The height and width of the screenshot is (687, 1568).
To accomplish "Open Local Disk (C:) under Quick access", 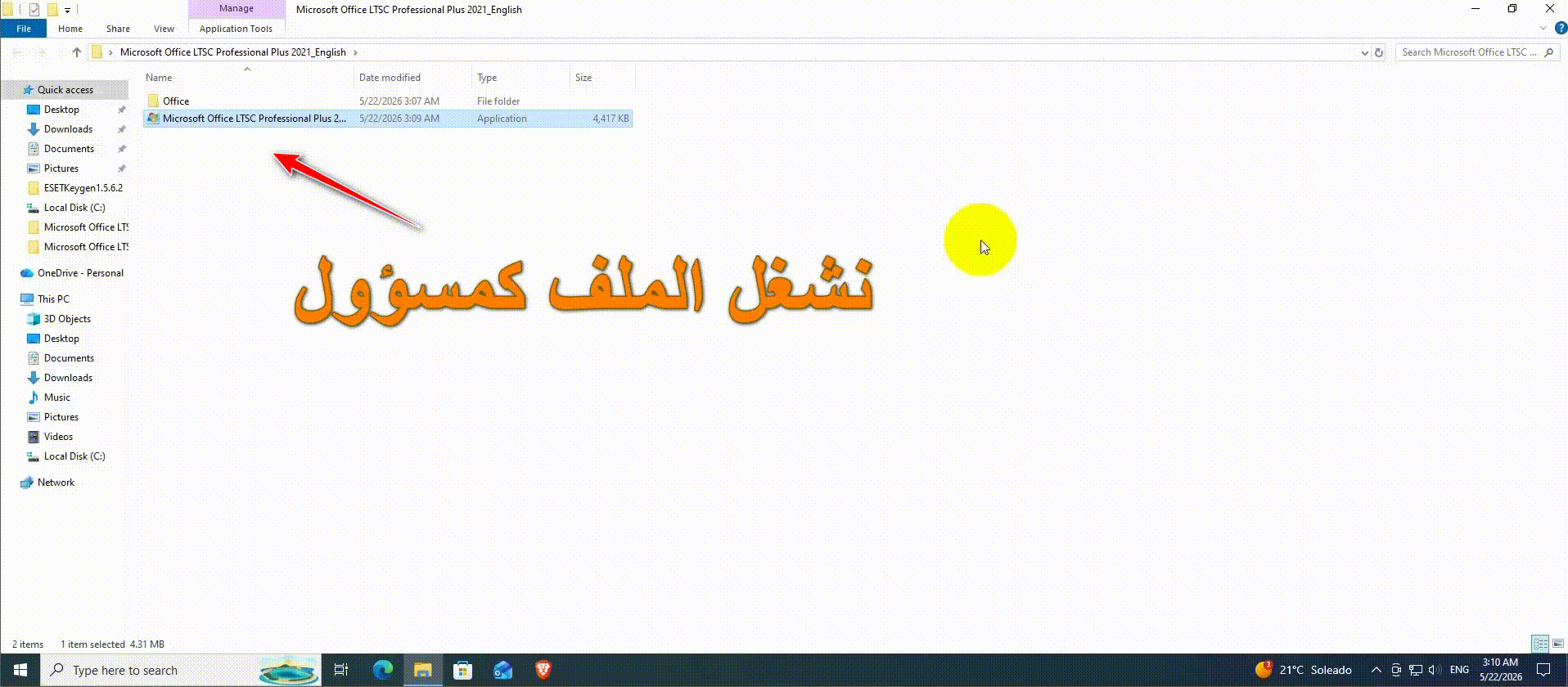I will [74, 208].
